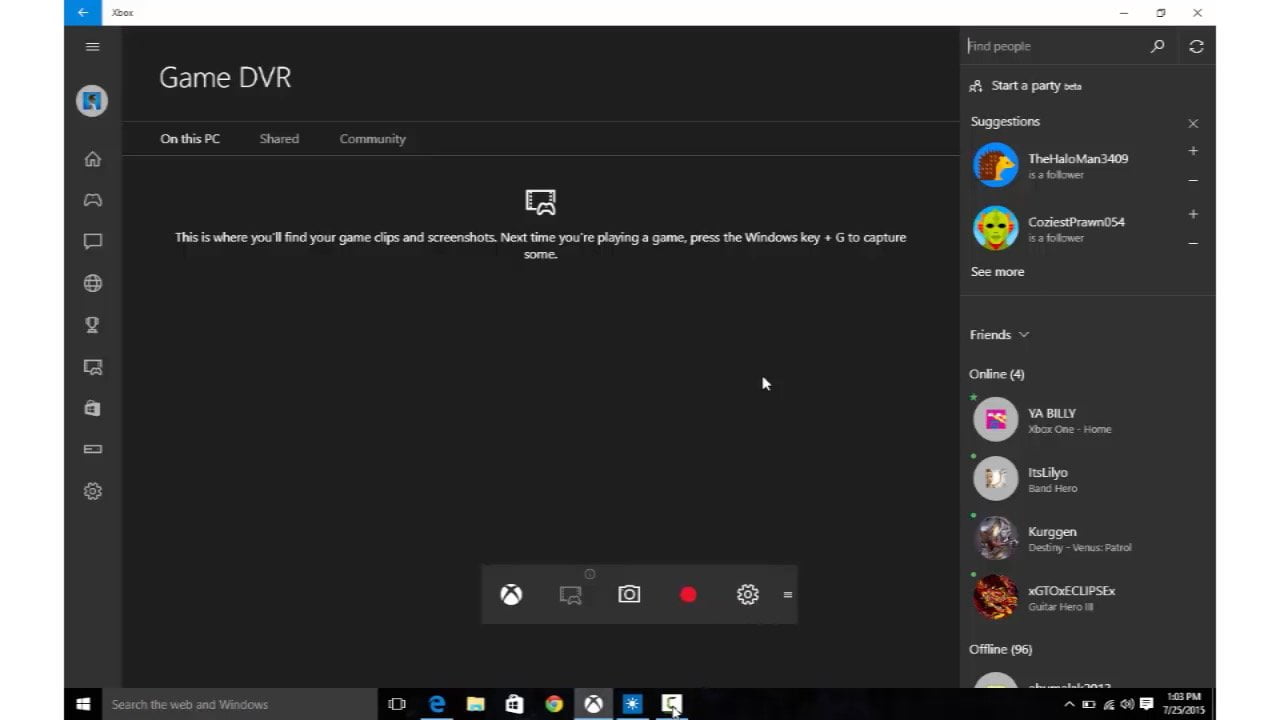Open the user profile avatar in sidebar
The height and width of the screenshot is (720, 1280).
click(93, 101)
